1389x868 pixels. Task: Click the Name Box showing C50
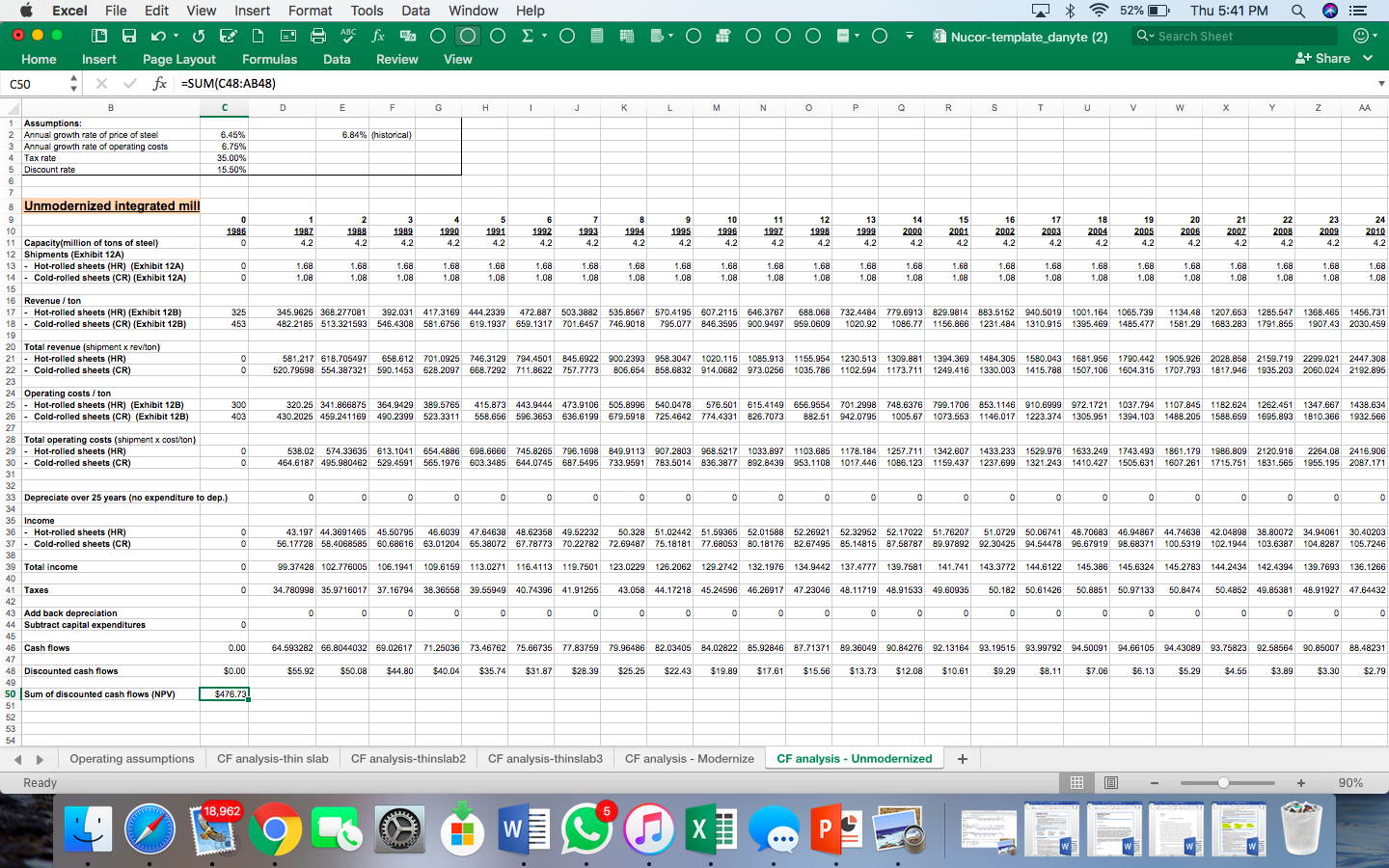click(34, 83)
